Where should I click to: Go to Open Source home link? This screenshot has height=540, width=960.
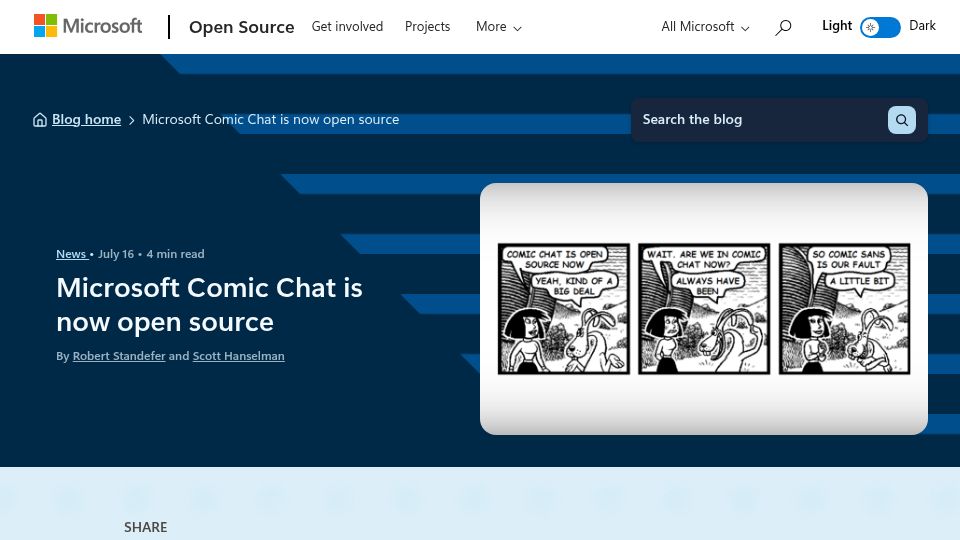pos(242,27)
